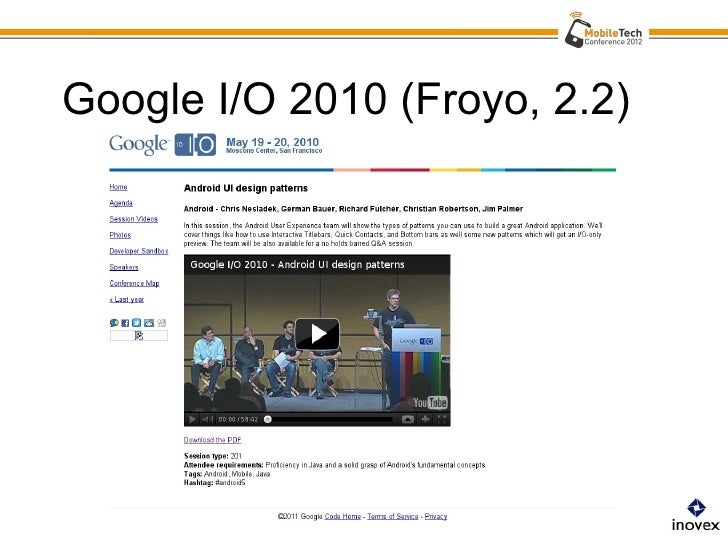Share the page on Twitter
Screen dimensions: 728x546
point(136,323)
